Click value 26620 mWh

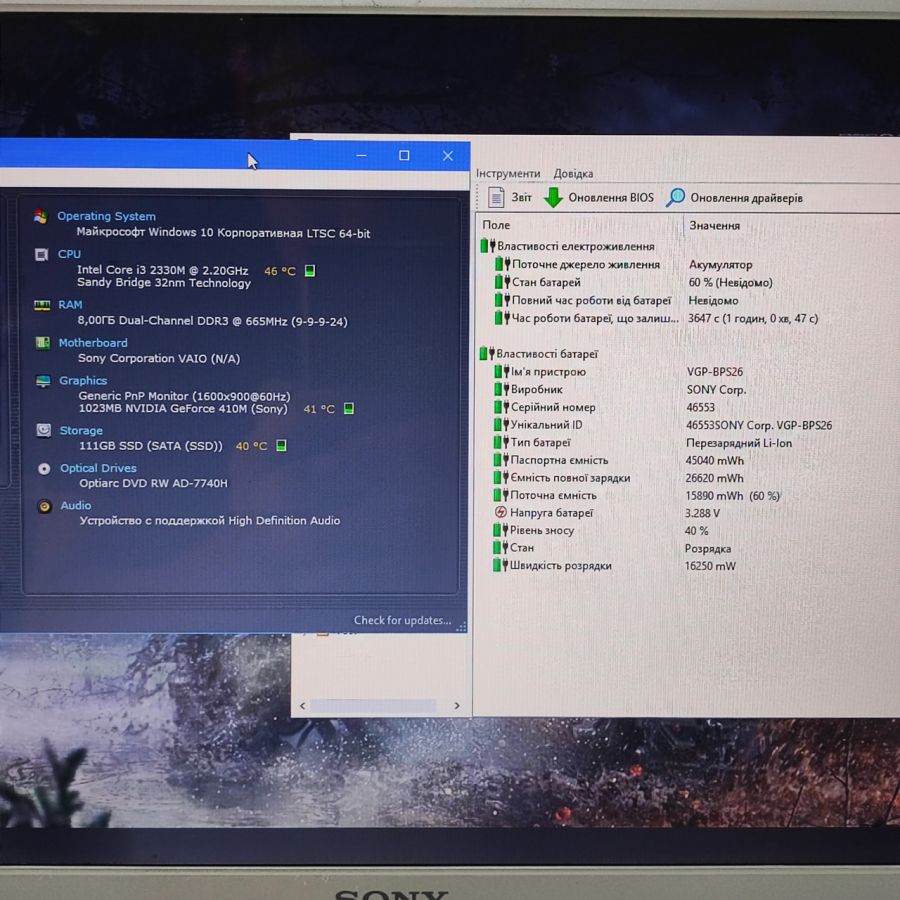coord(714,478)
